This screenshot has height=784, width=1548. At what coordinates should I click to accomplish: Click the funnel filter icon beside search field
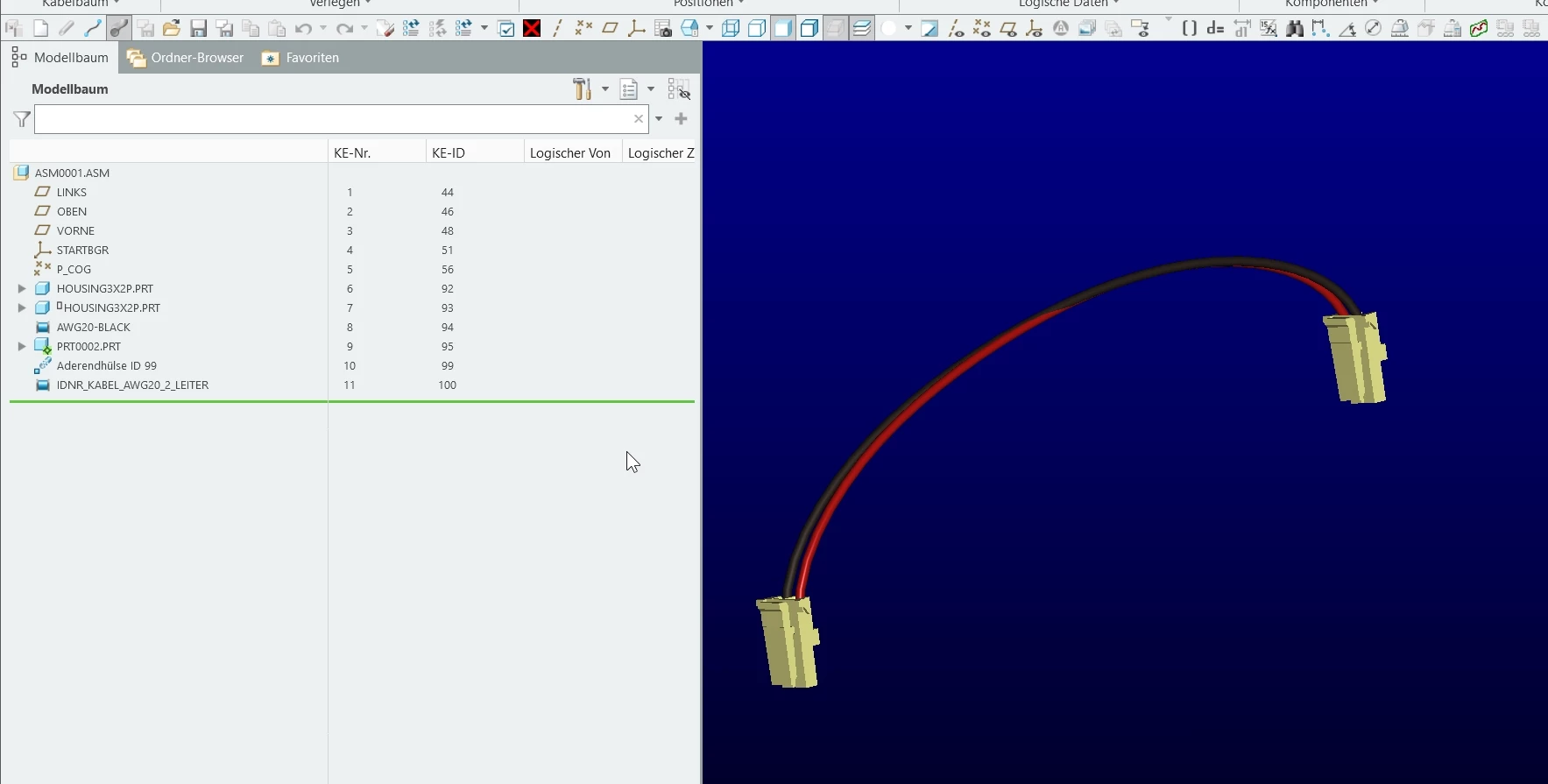pos(22,119)
